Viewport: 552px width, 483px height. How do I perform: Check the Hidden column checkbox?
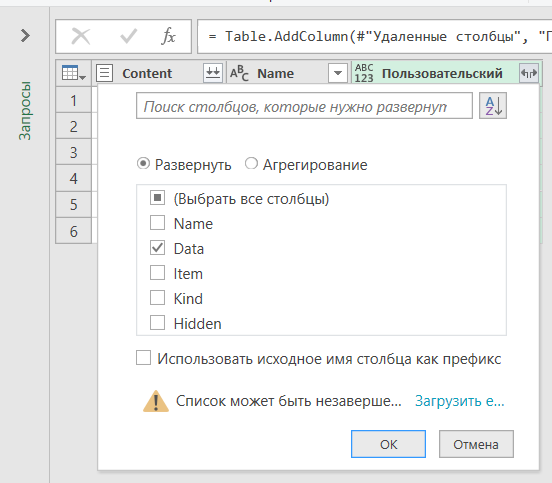pyautogui.click(x=157, y=322)
